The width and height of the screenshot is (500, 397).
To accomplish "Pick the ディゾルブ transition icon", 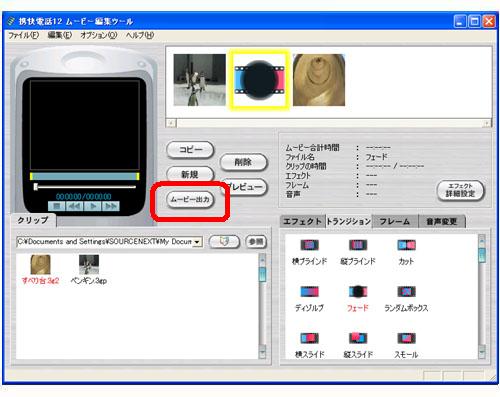I will coord(309,292).
